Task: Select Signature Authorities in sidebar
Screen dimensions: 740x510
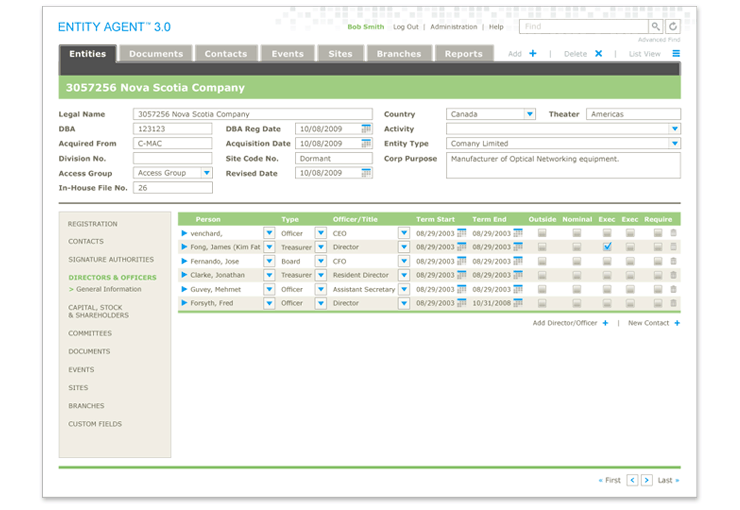Action: (111, 260)
